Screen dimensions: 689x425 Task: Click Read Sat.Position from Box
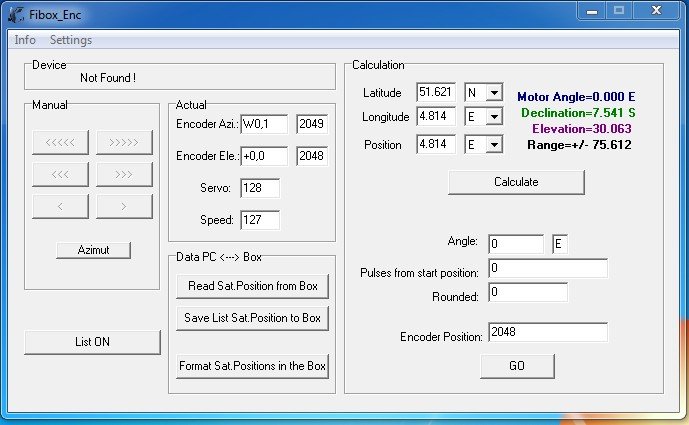[252, 286]
